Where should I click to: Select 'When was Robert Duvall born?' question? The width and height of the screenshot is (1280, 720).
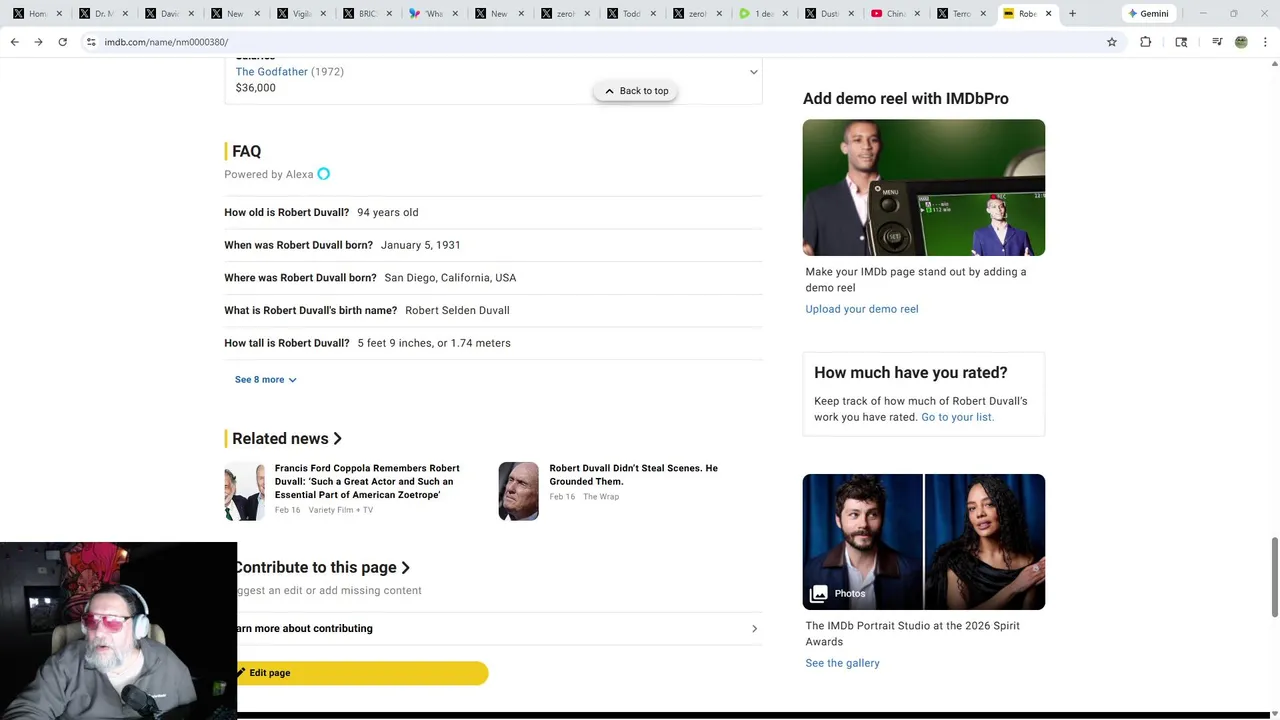coord(298,245)
